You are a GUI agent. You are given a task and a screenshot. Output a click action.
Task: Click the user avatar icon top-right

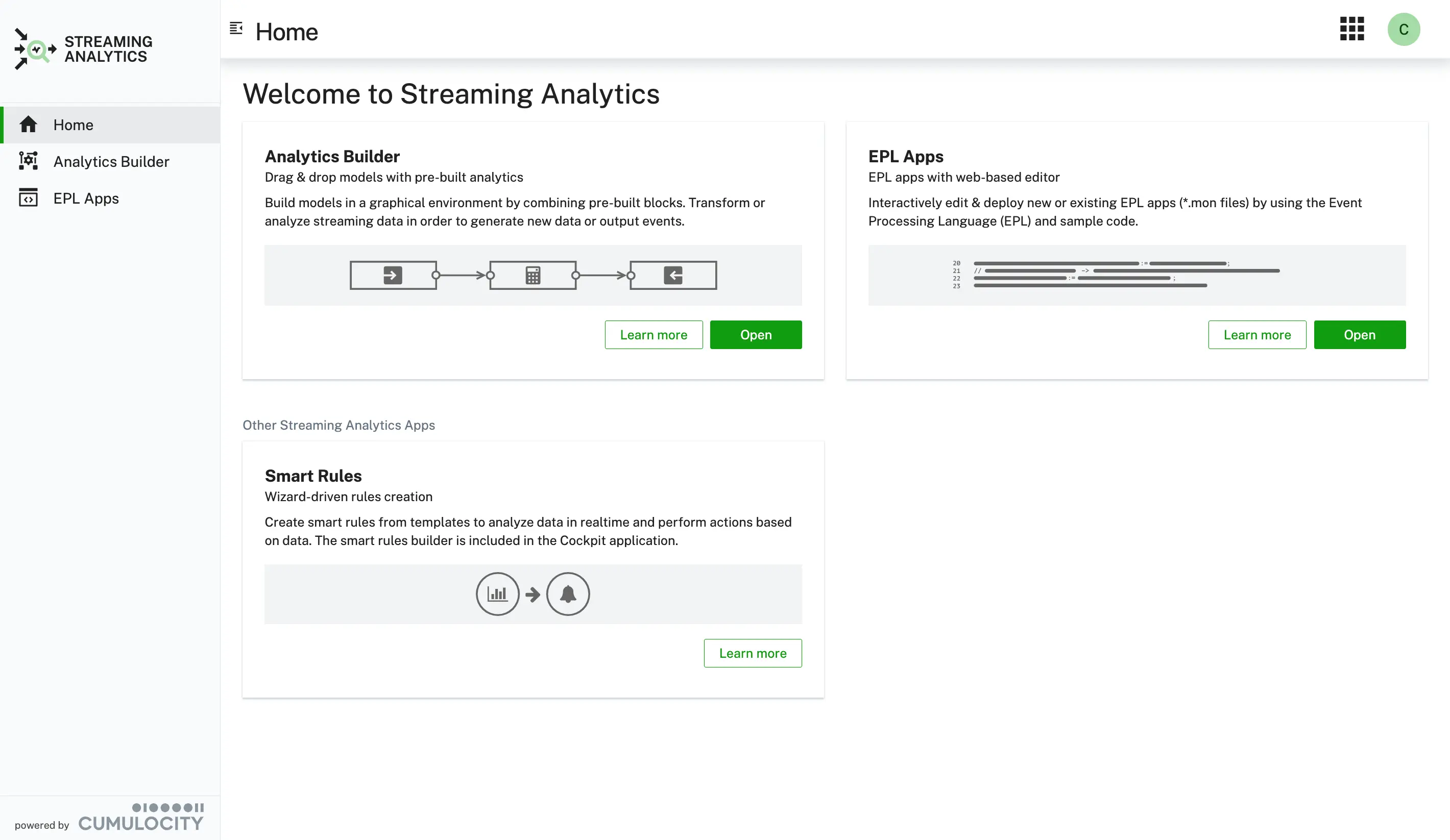tap(1404, 29)
